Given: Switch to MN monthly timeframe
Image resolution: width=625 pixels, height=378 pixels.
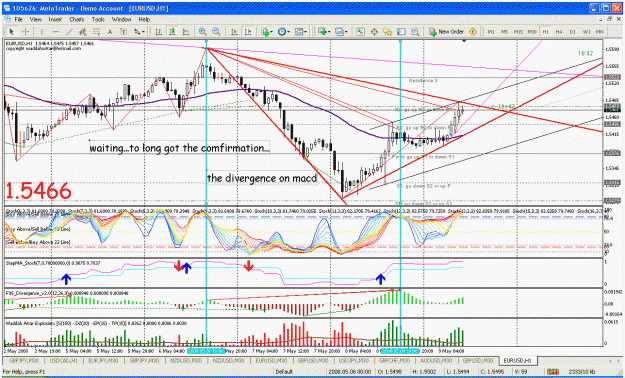Looking at the screenshot, I should pos(599,32).
